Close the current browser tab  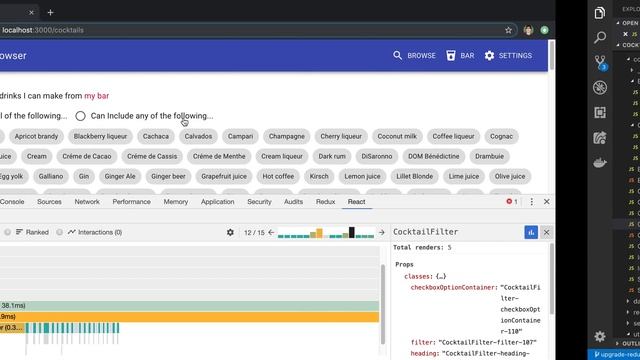pyautogui.click(x=31, y=13)
